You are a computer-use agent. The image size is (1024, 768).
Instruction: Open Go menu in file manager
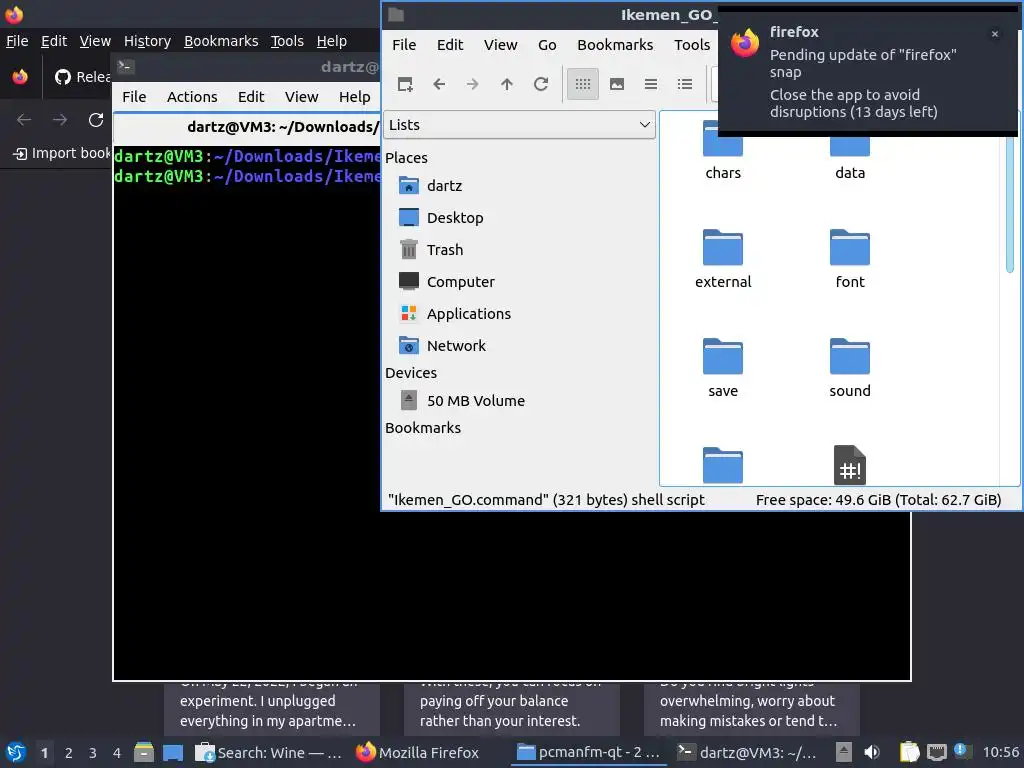(x=547, y=45)
